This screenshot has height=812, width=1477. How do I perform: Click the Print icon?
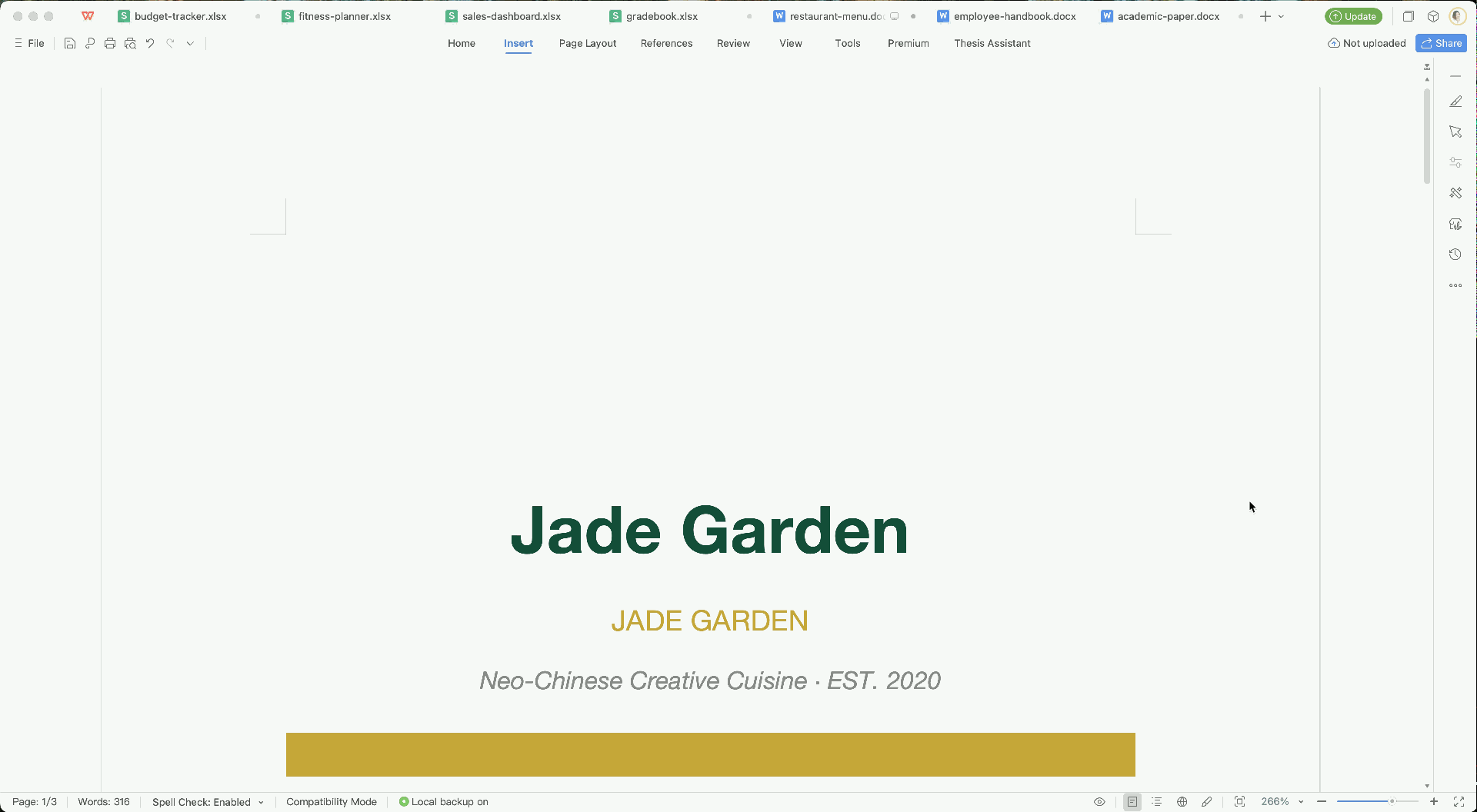(110, 43)
